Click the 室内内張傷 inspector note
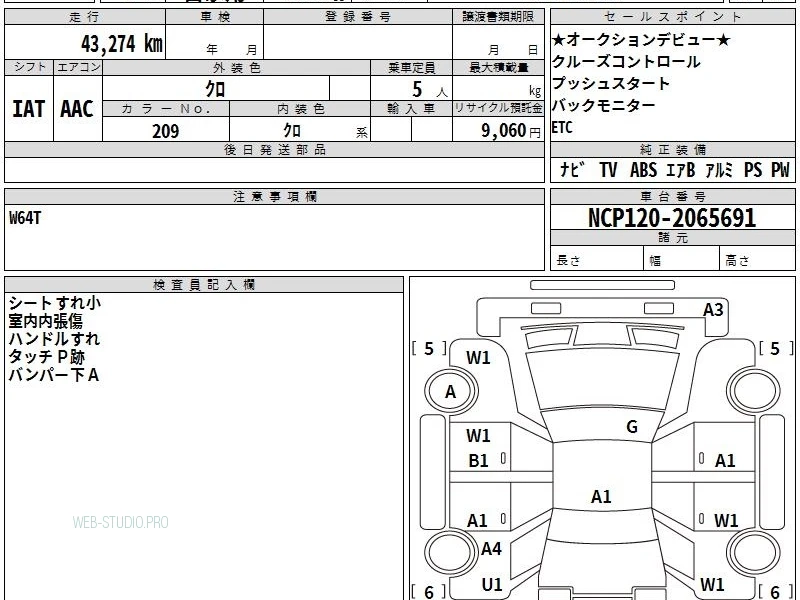Viewport: 800px width, 600px height. pos(45,321)
